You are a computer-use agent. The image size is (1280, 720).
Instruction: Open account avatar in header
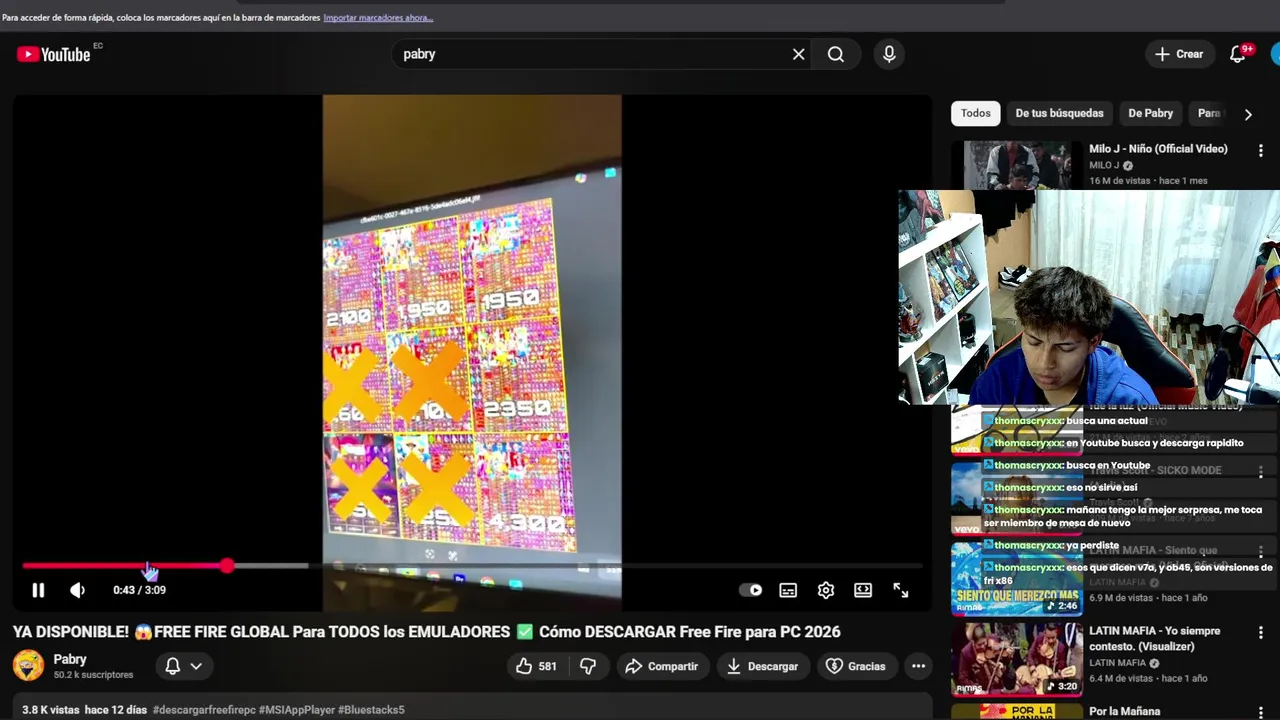(x=1275, y=54)
